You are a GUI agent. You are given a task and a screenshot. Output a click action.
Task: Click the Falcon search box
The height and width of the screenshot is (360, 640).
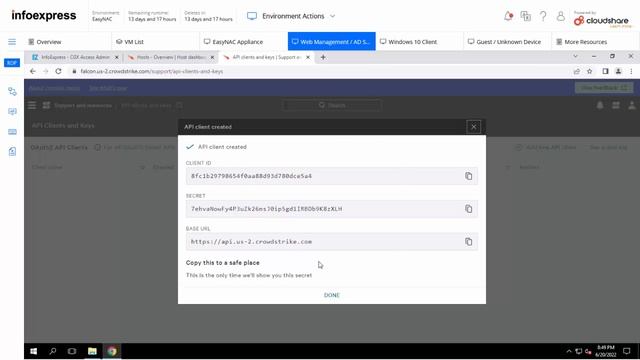[332, 105]
